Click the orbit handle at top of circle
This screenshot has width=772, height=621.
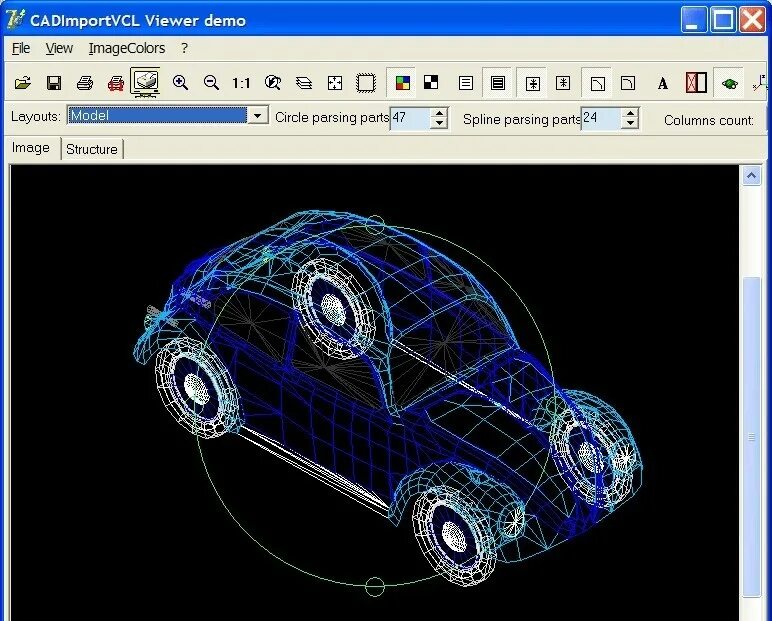375,225
